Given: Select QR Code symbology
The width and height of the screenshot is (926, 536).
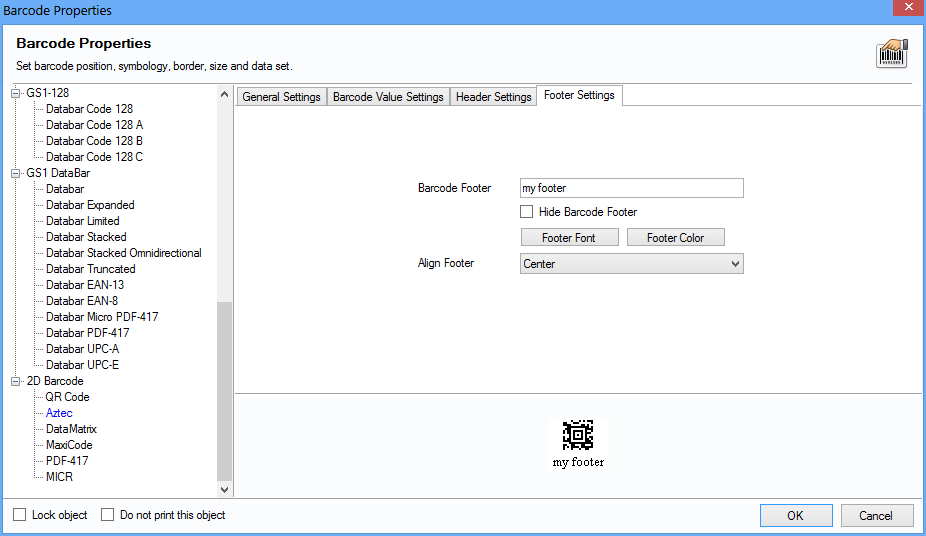Looking at the screenshot, I should point(67,397).
